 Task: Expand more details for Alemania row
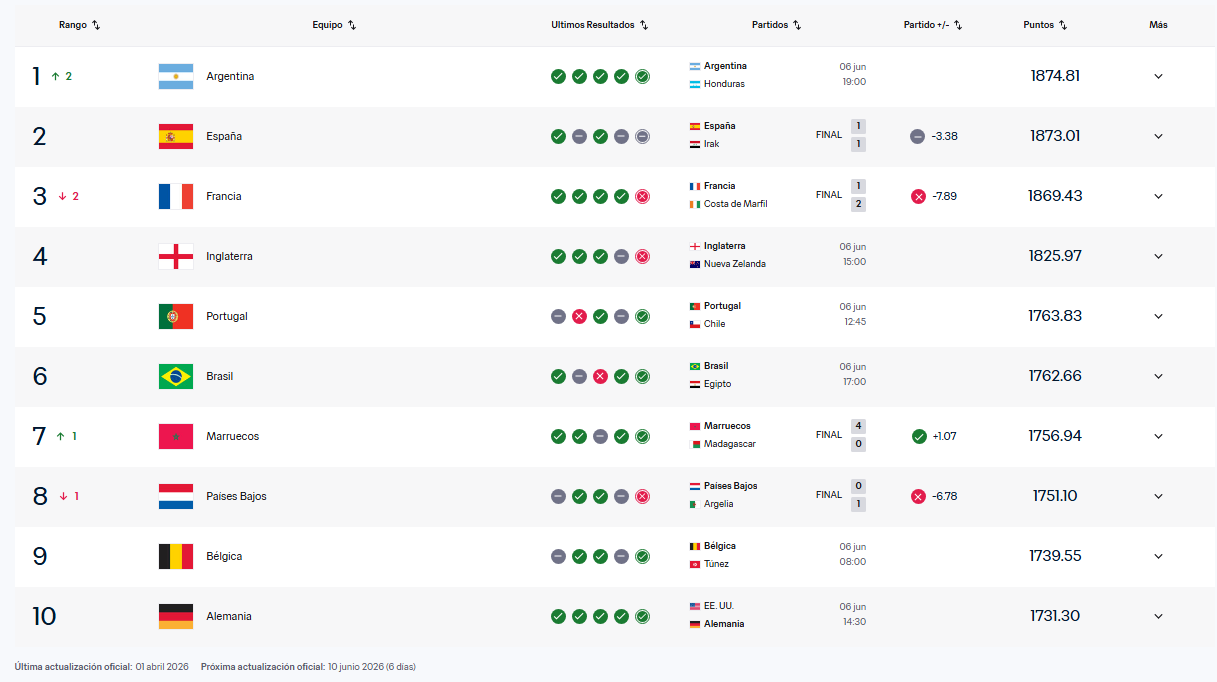[1158, 616]
